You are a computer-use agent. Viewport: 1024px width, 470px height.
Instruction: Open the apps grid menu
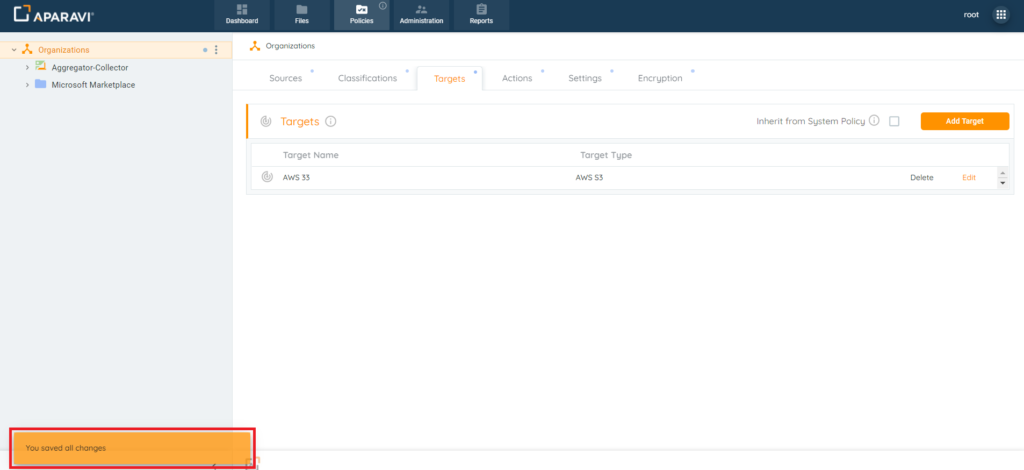pos(1000,14)
